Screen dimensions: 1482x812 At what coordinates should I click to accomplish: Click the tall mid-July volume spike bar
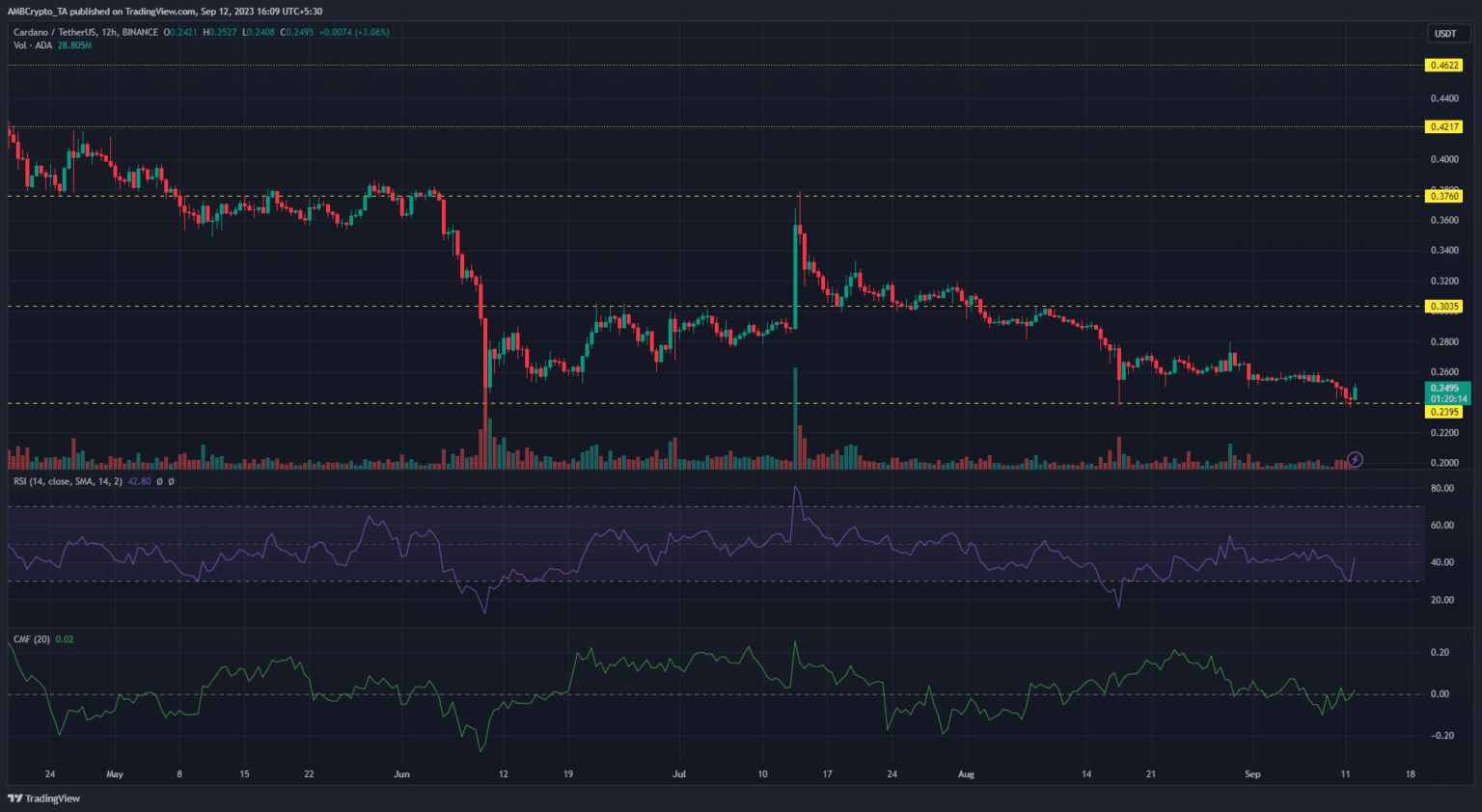(795, 417)
